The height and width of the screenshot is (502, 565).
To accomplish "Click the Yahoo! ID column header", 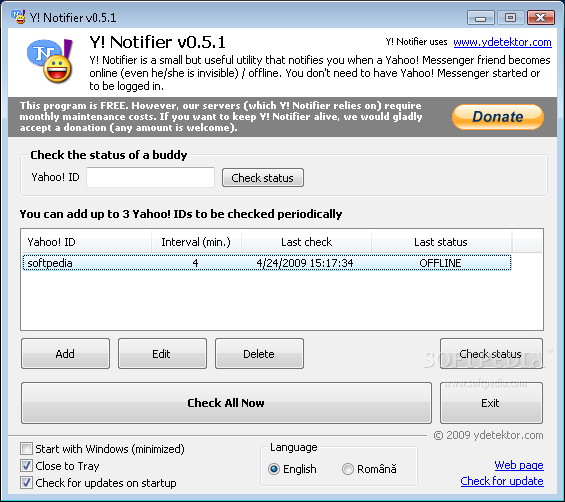I will click(x=86, y=242).
